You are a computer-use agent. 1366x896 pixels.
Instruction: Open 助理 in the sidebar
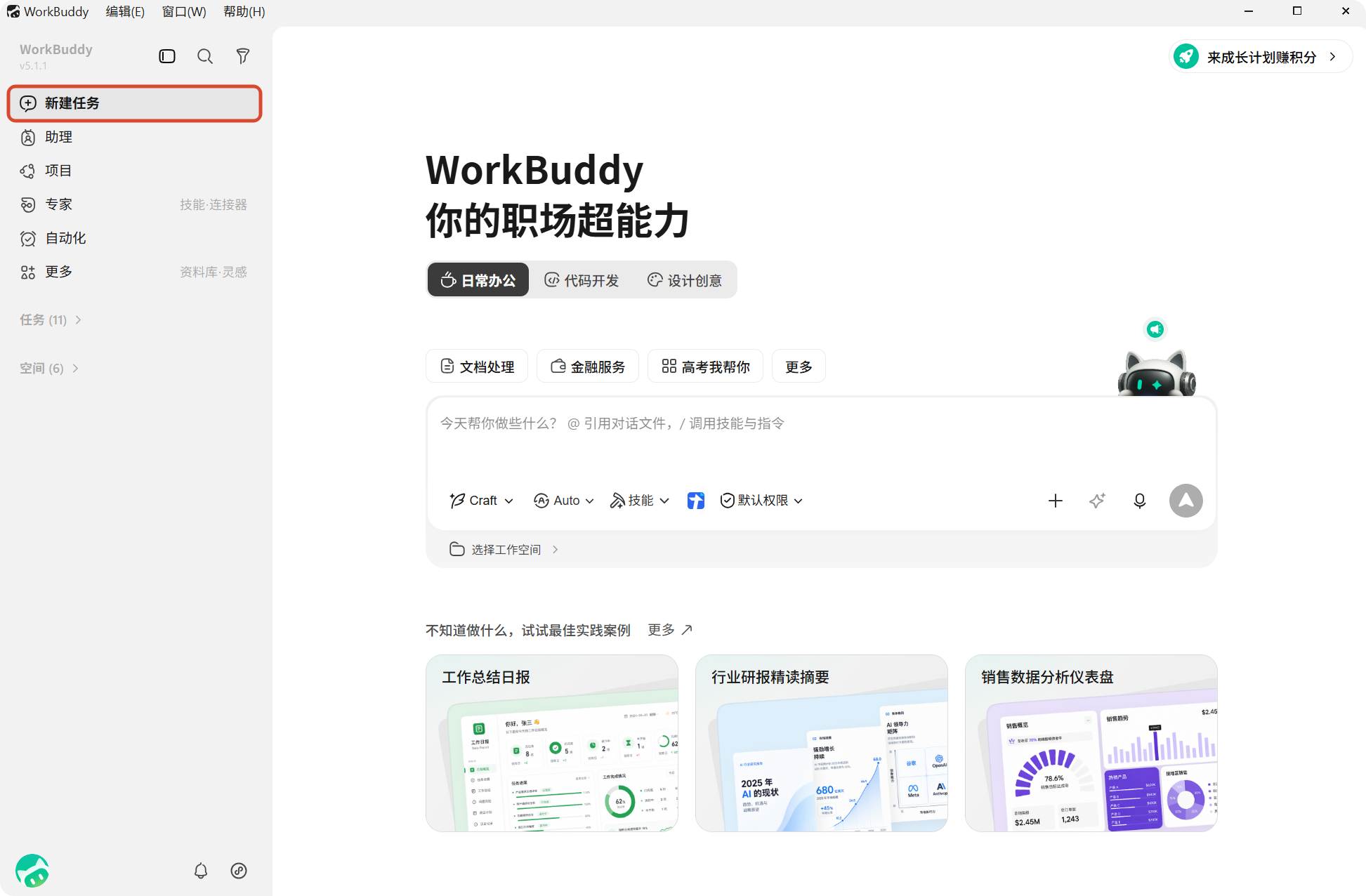tap(135, 137)
